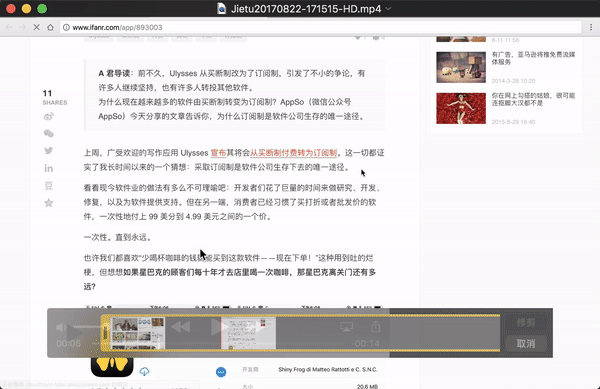
Task: Open the browser home page
Action: 50,27
